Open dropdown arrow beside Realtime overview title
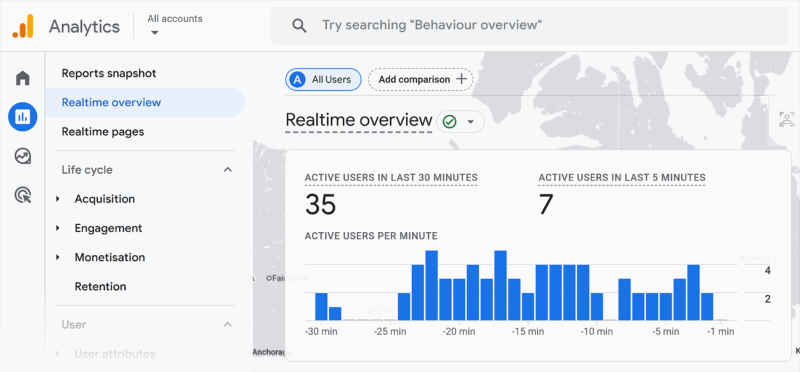800x372 pixels. [x=470, y=122]
